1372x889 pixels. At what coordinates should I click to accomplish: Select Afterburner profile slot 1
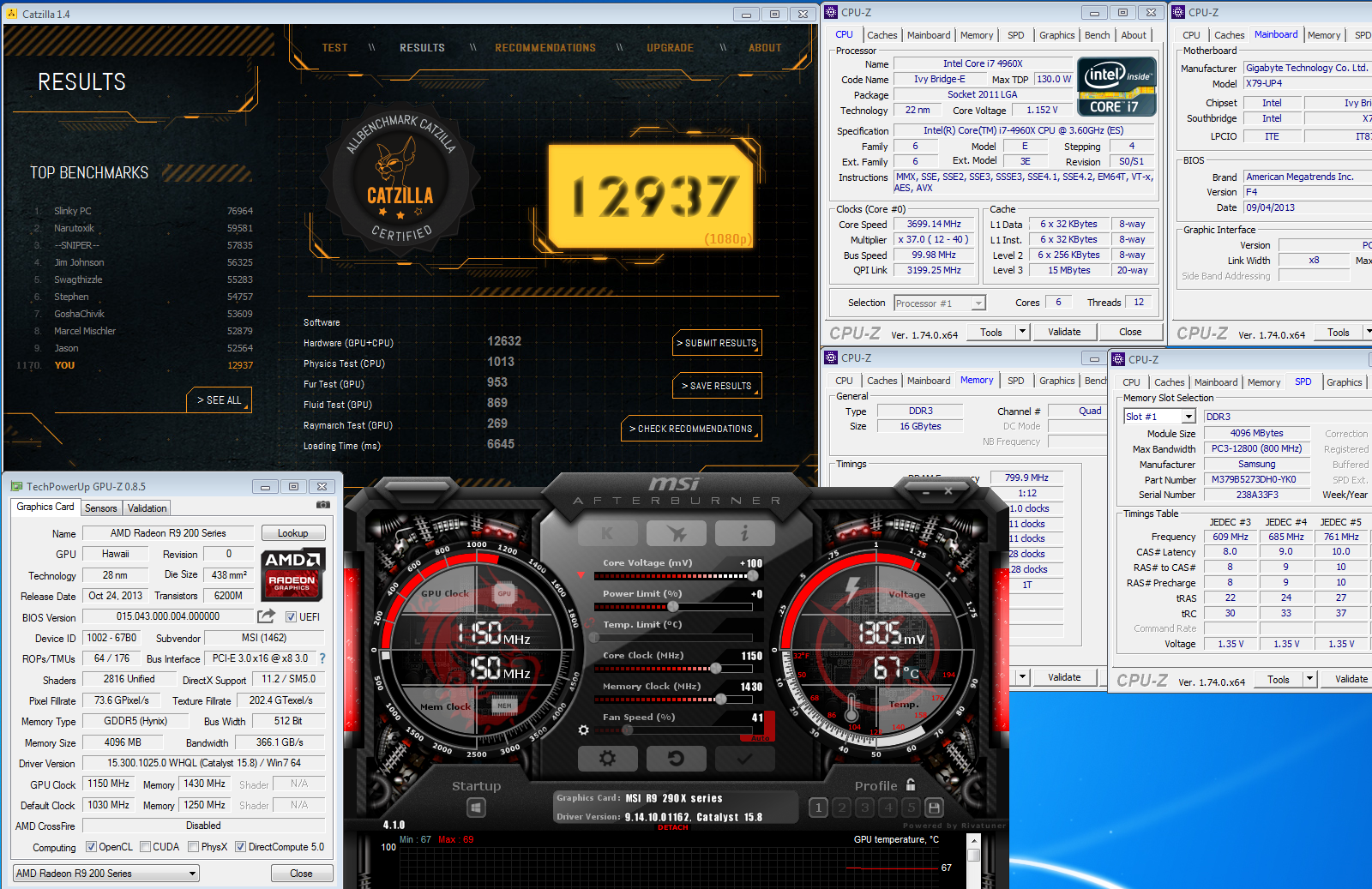(x=819, y=808)
